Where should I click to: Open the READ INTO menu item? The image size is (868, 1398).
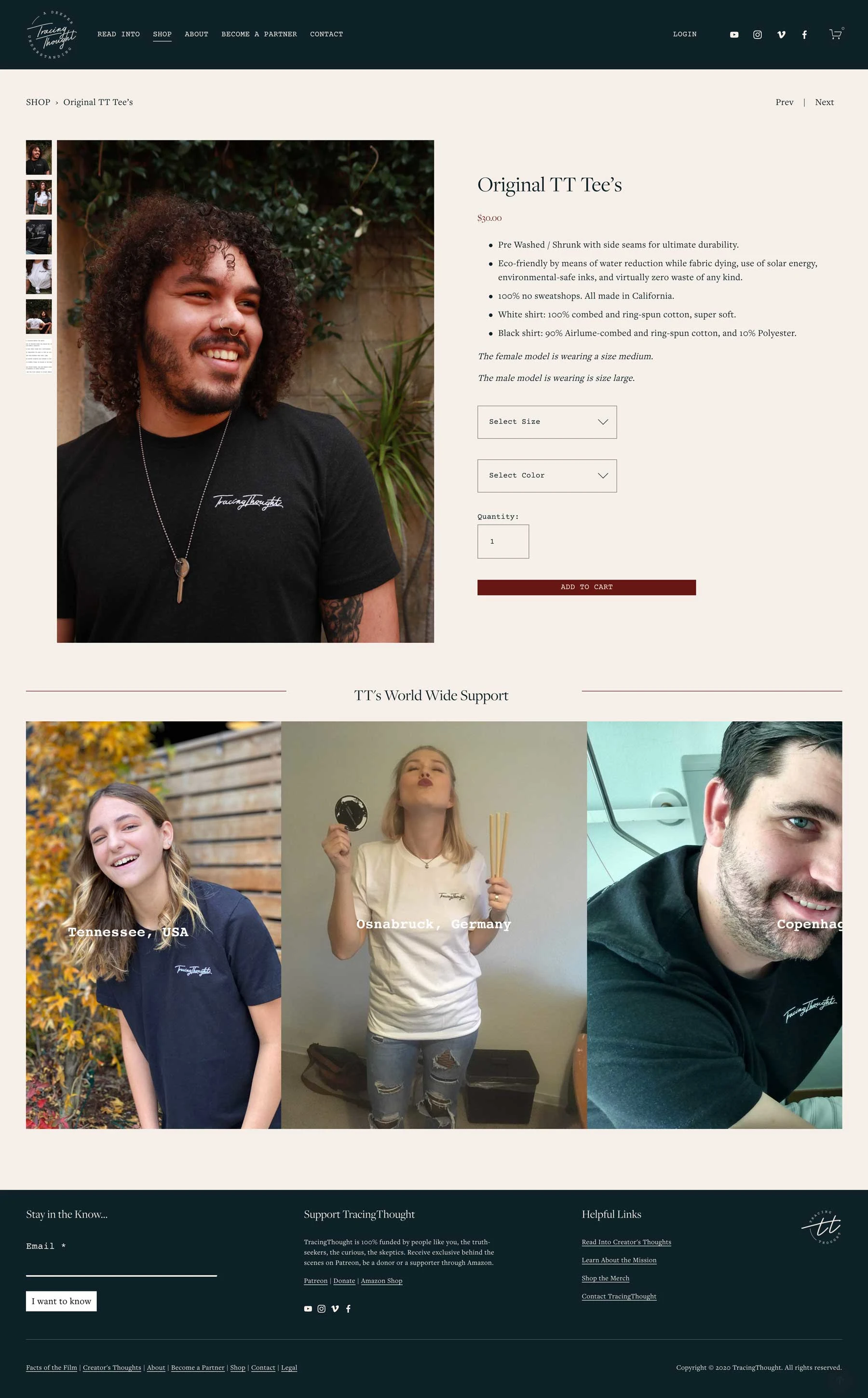(x=118, y=34)
